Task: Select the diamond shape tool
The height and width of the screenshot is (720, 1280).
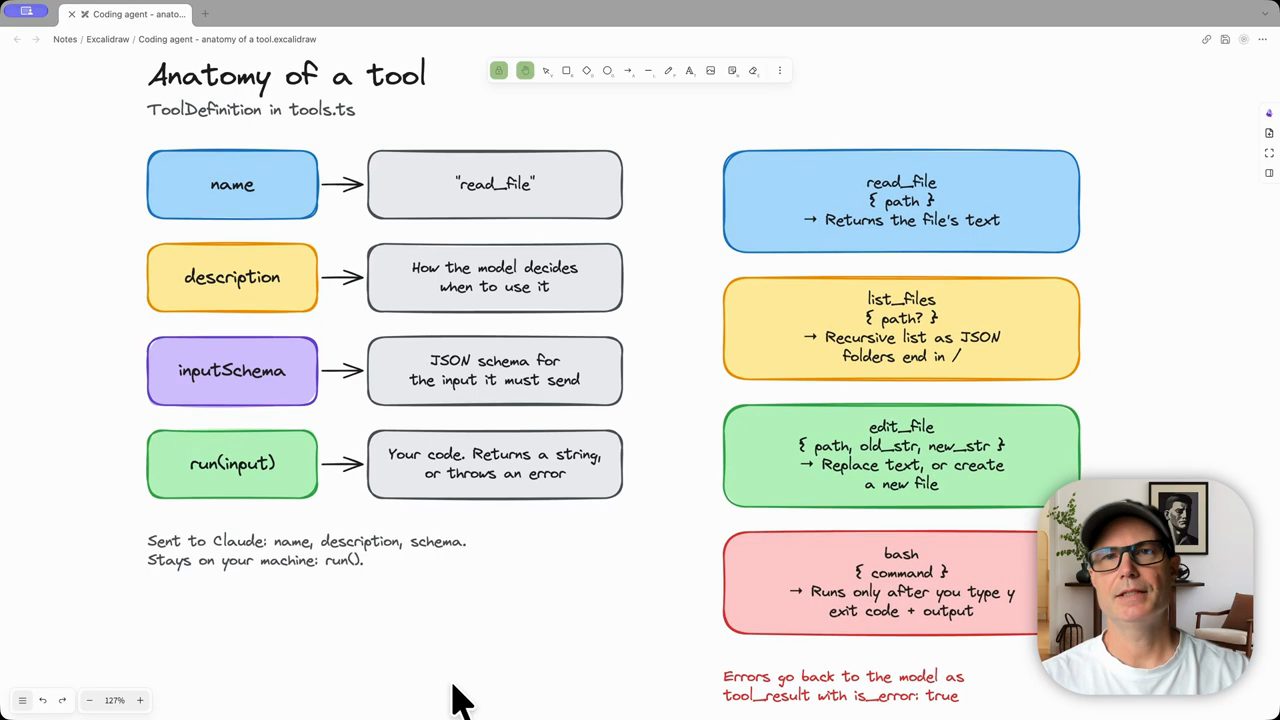Action: pyautogui.click(x=587, y=71)
